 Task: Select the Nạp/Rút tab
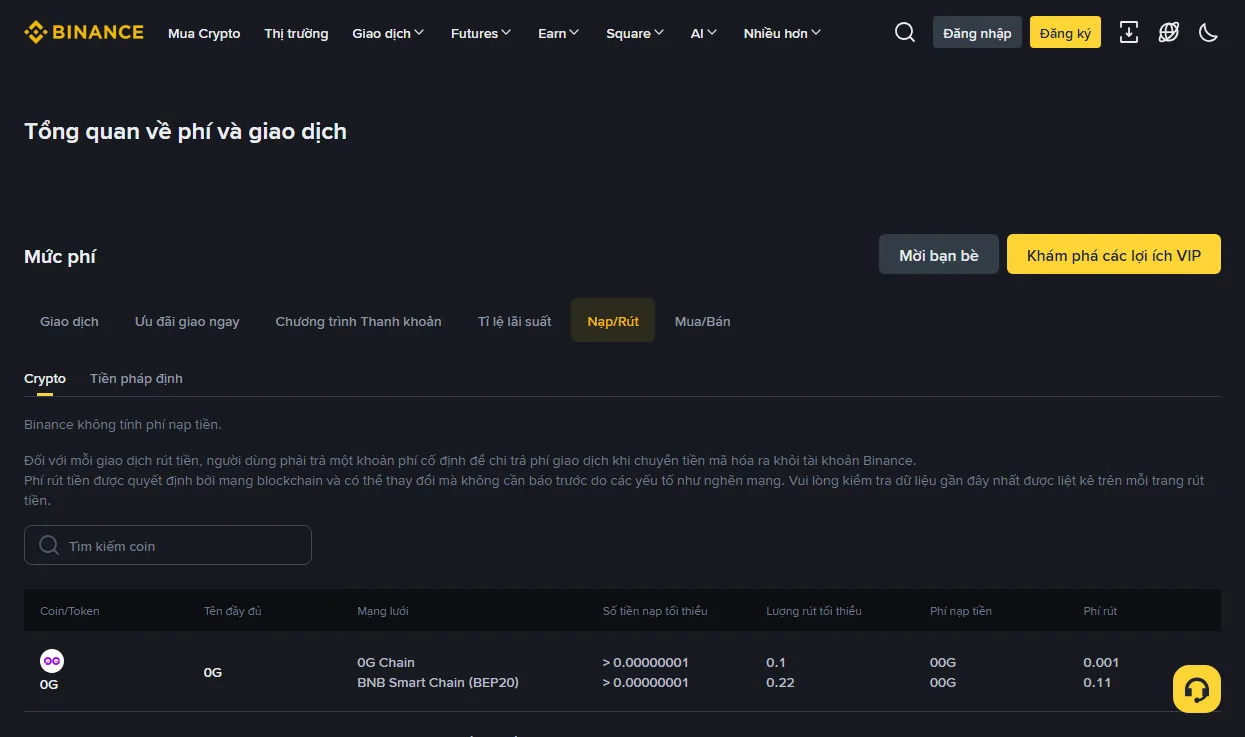613,321
